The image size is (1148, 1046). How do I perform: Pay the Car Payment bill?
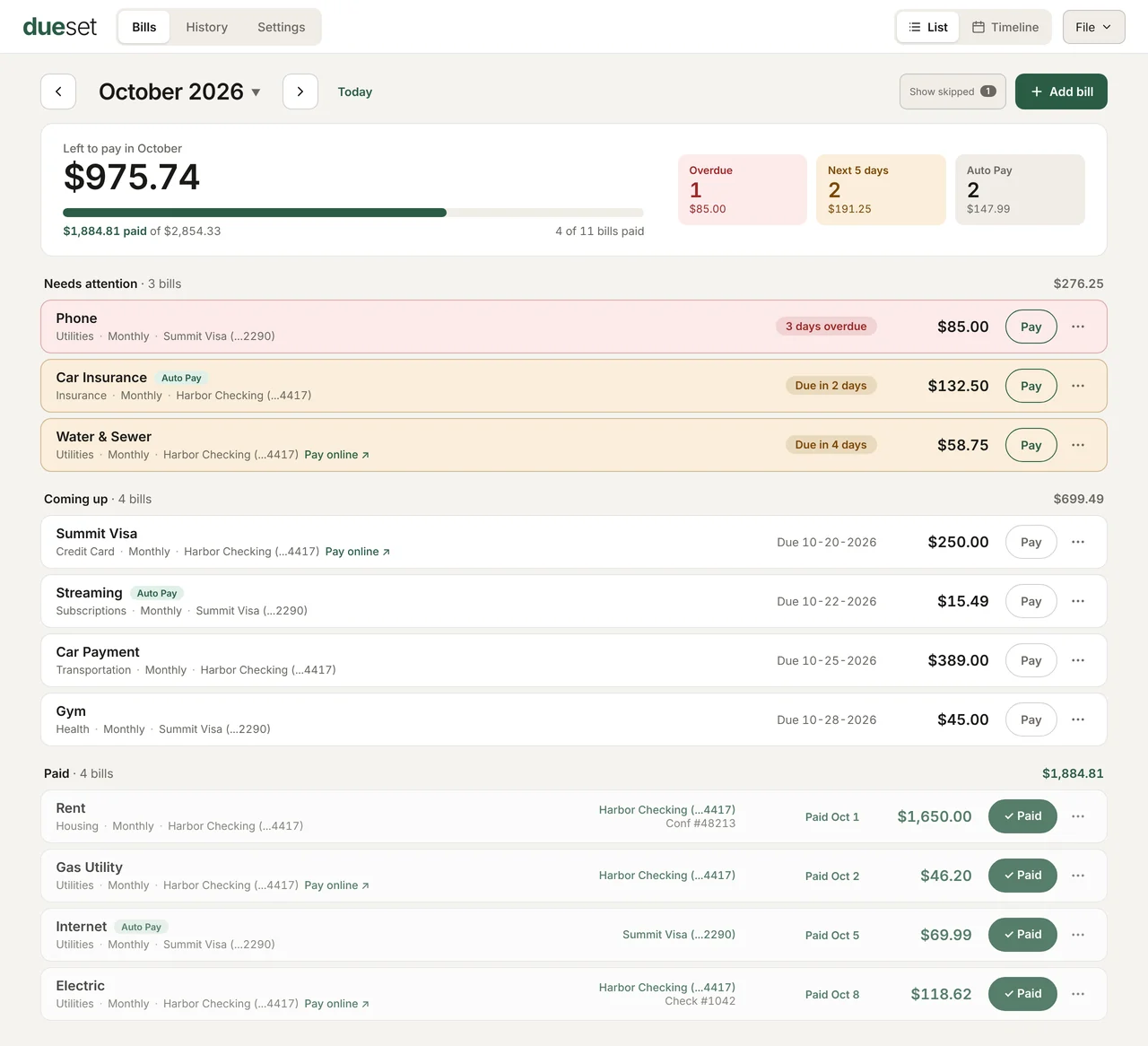coord(1031,660)
